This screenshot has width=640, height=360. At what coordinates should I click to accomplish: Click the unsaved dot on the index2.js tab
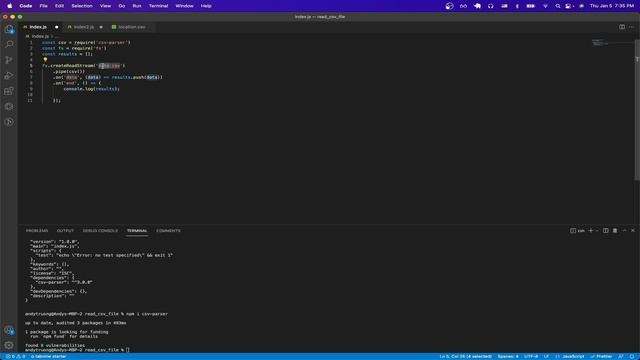[101, 27]
